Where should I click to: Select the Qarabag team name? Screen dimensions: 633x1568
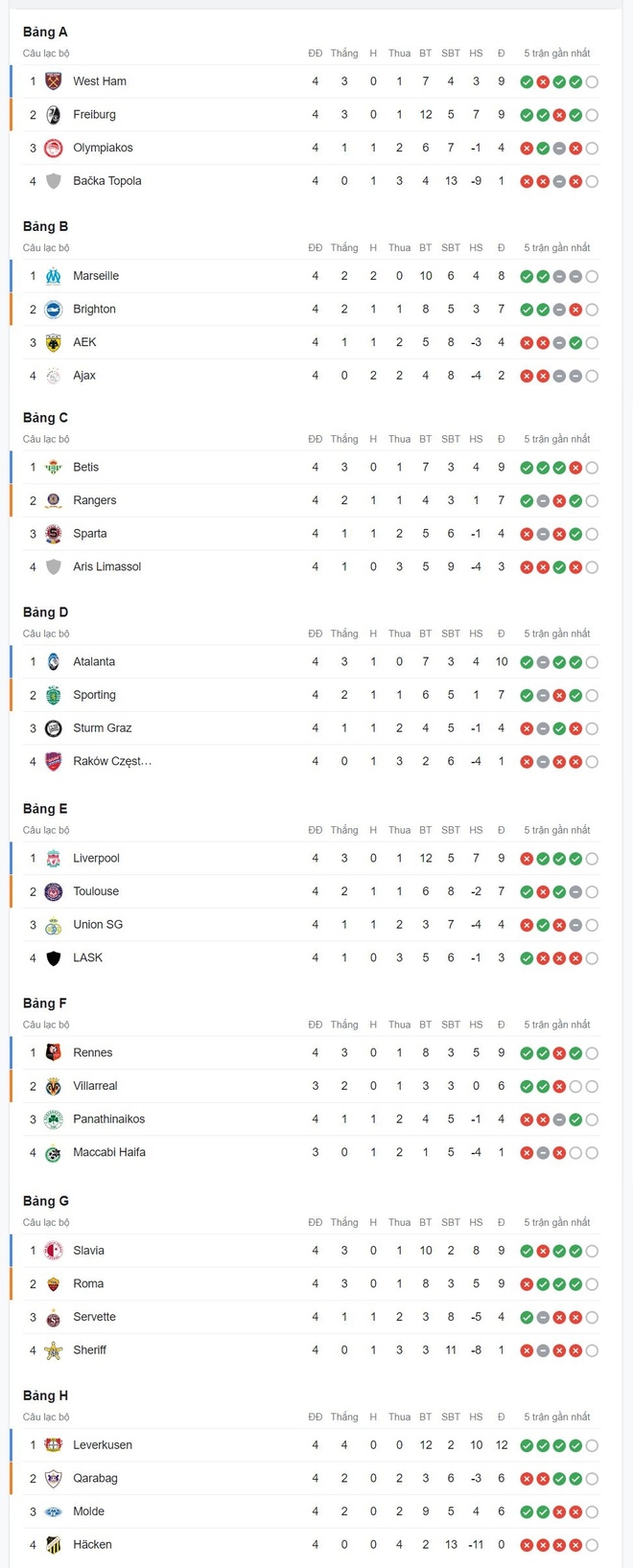coord(95,1479)
